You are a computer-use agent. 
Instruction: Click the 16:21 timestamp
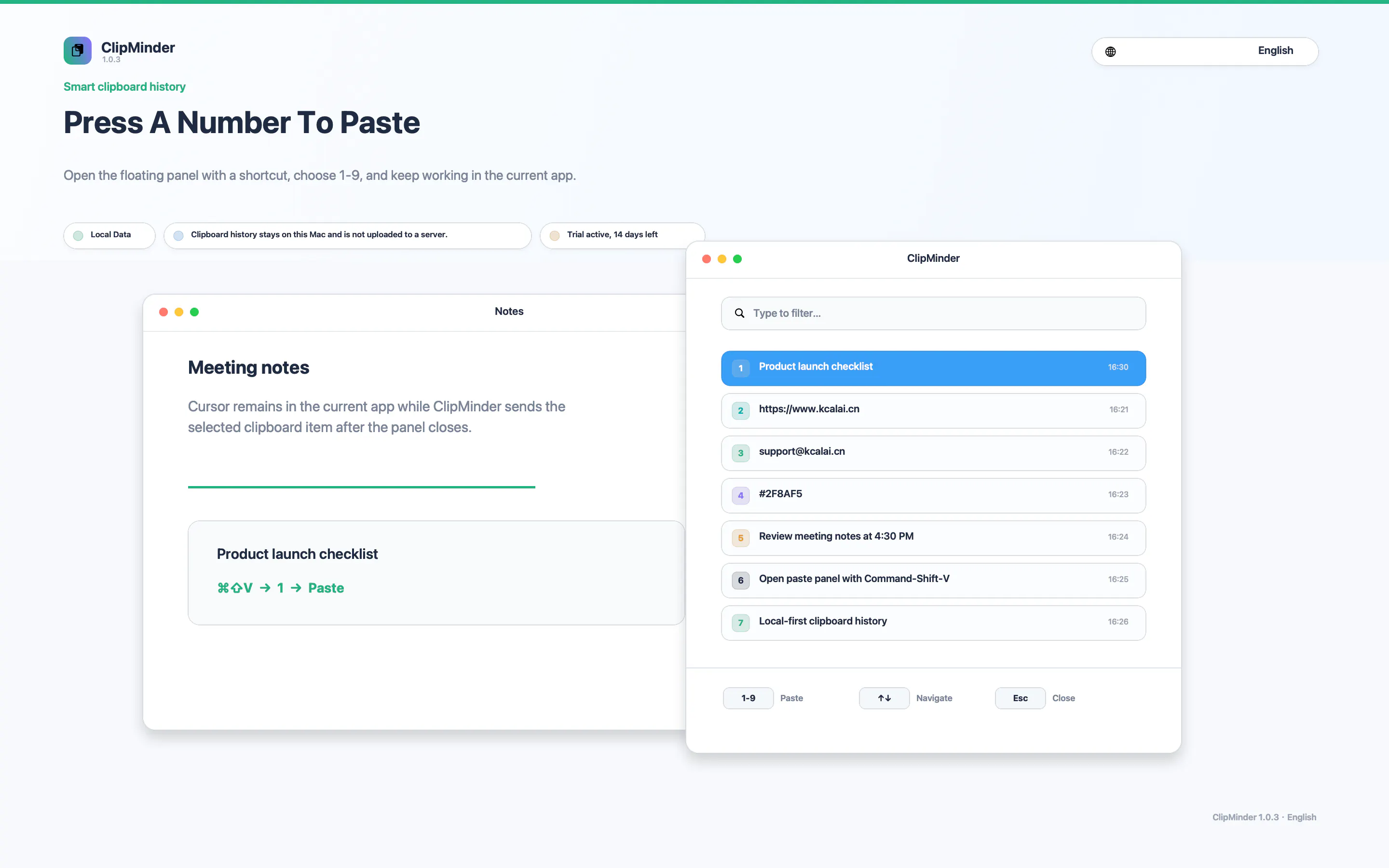coord(1118,410)
